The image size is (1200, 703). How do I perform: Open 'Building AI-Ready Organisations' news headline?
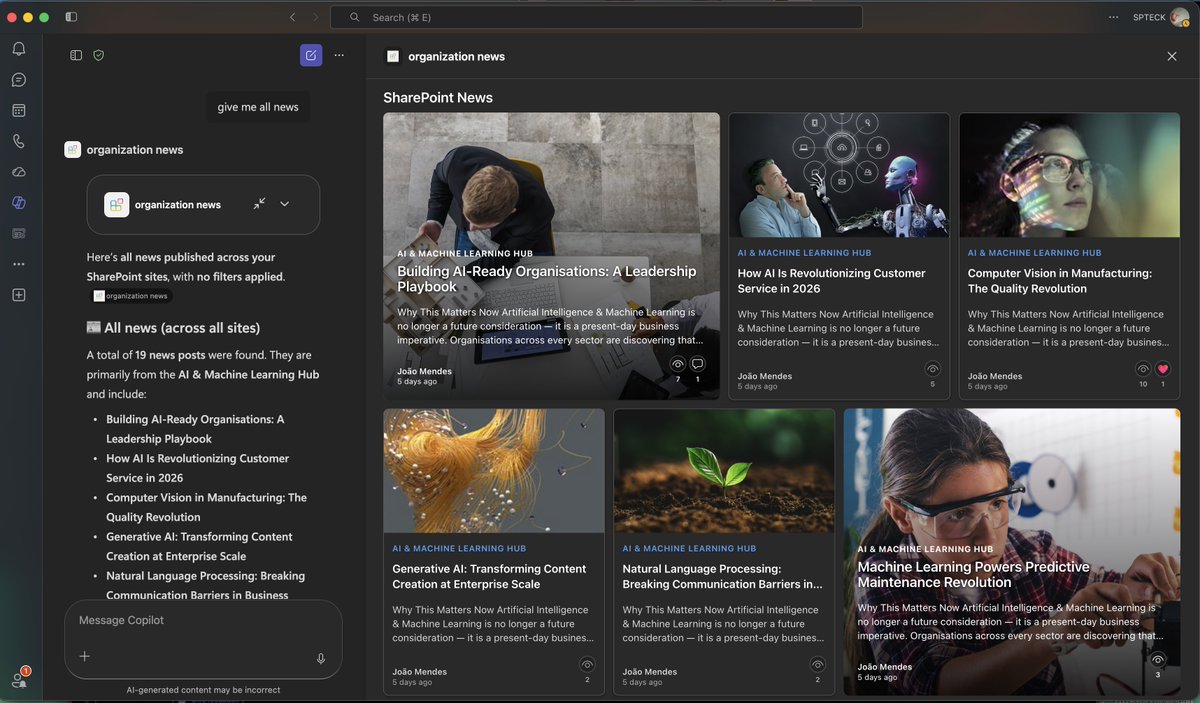tap(546, 279)
